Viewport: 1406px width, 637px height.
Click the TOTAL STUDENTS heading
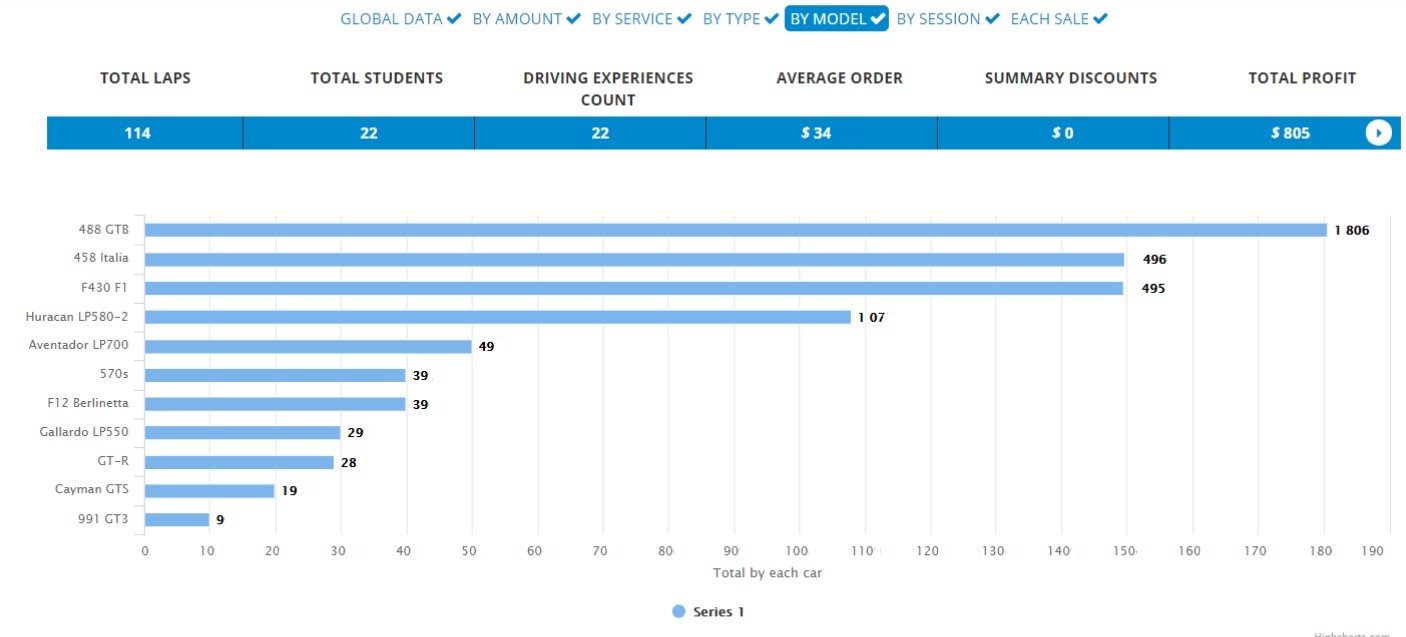point(377,78)
